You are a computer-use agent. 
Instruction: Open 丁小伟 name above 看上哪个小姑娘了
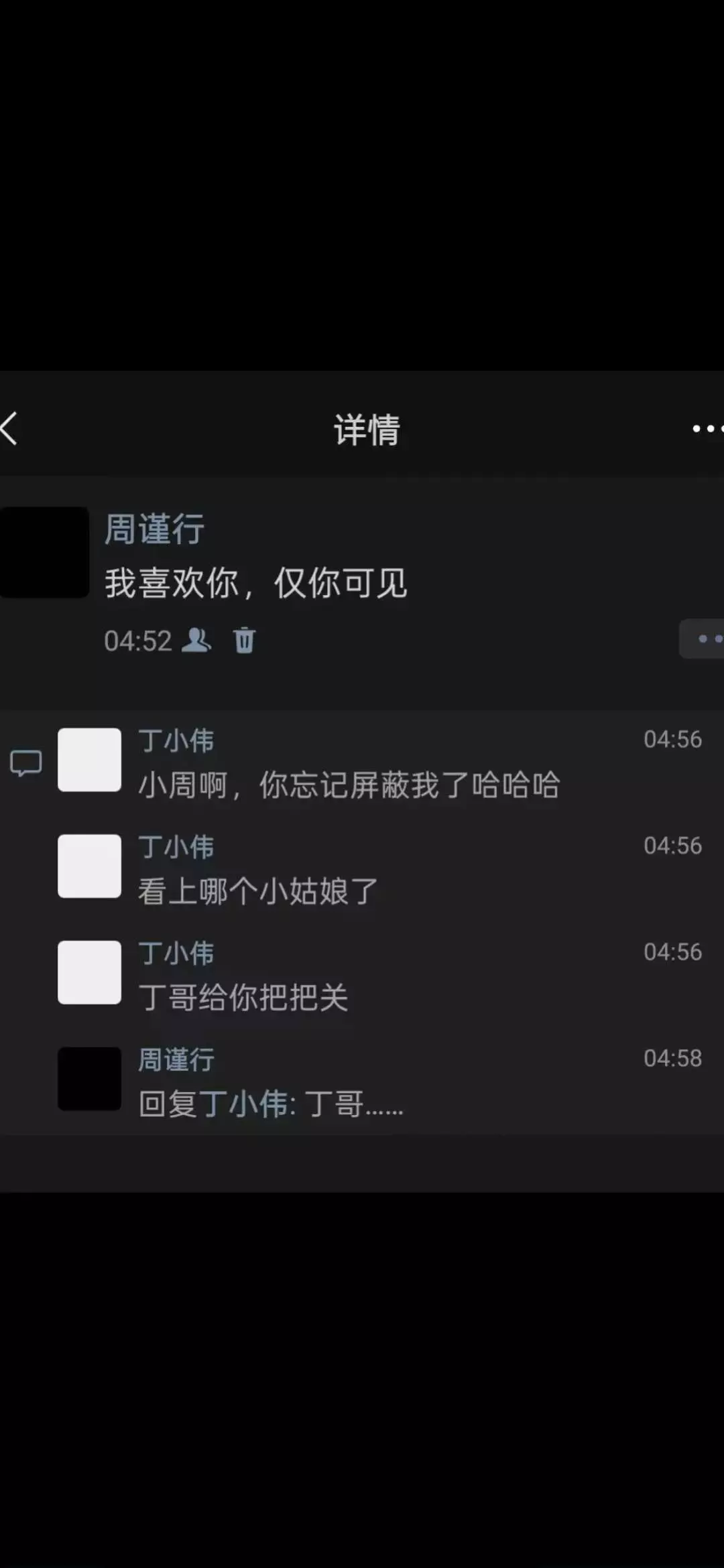pos(176,847)
